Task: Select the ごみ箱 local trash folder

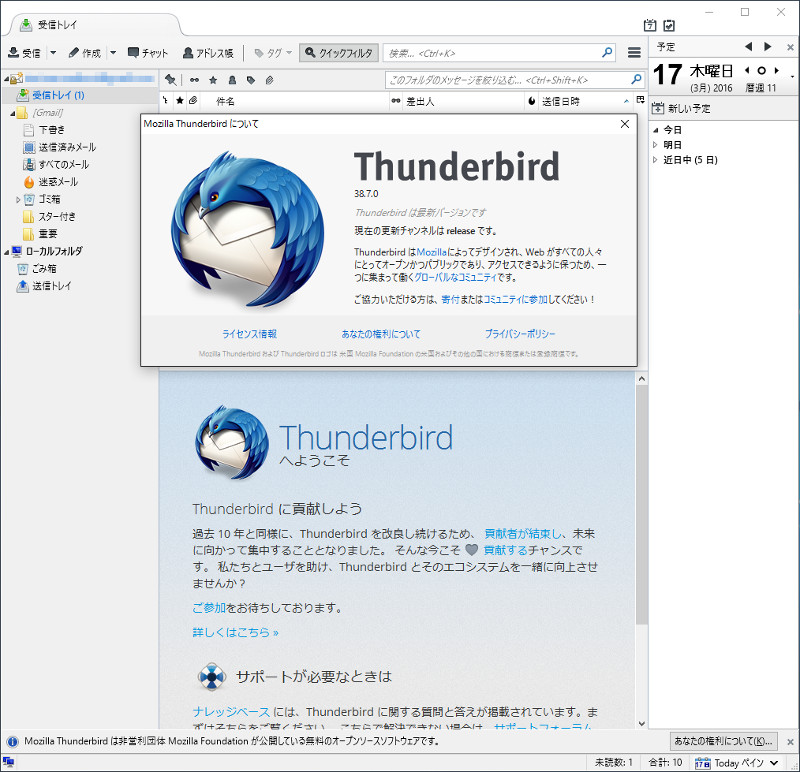Action: [44, 268]
